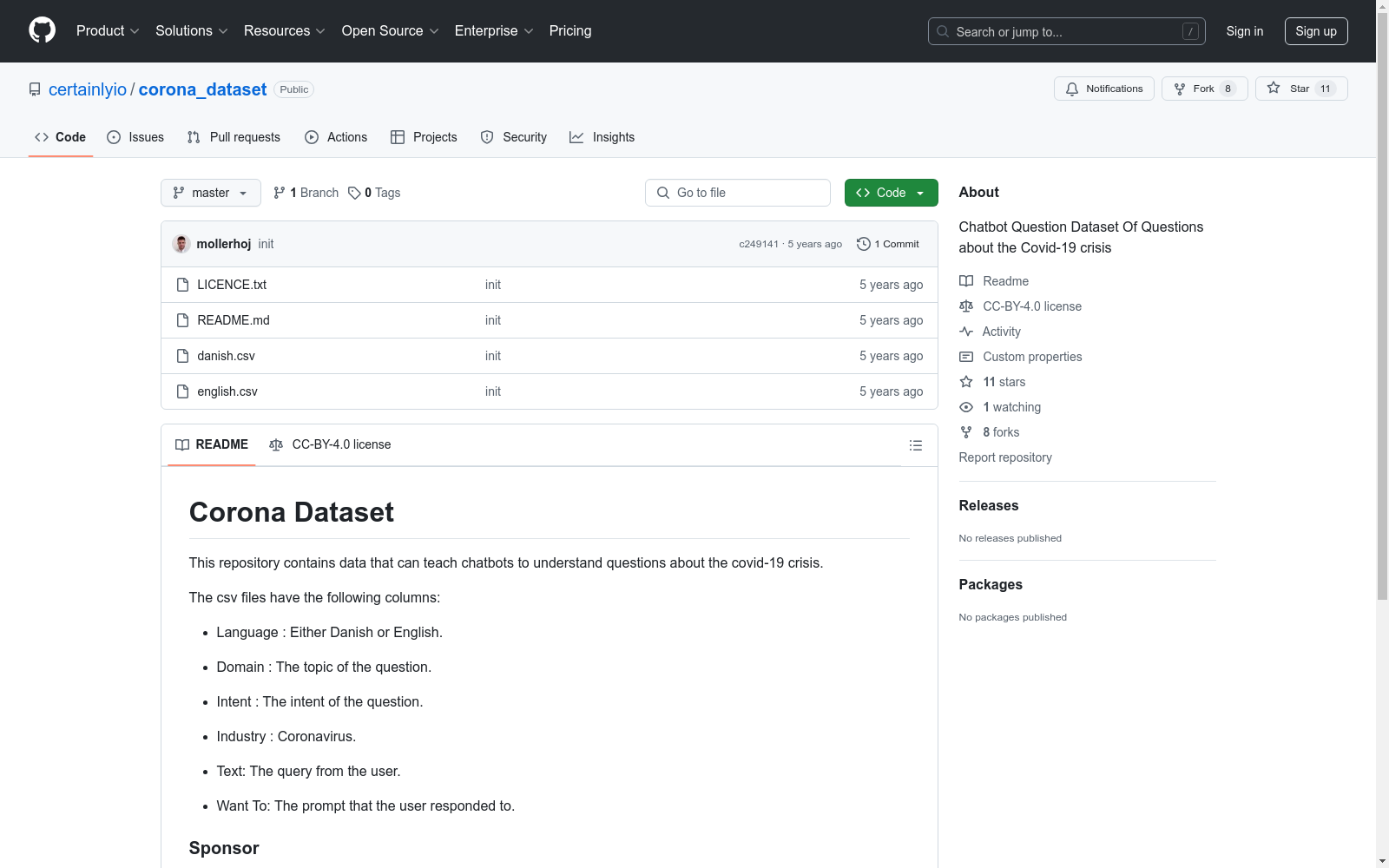Click the file icon beside LICENCE.txt
Screen dimensions: 1389x868
(182, 285)
